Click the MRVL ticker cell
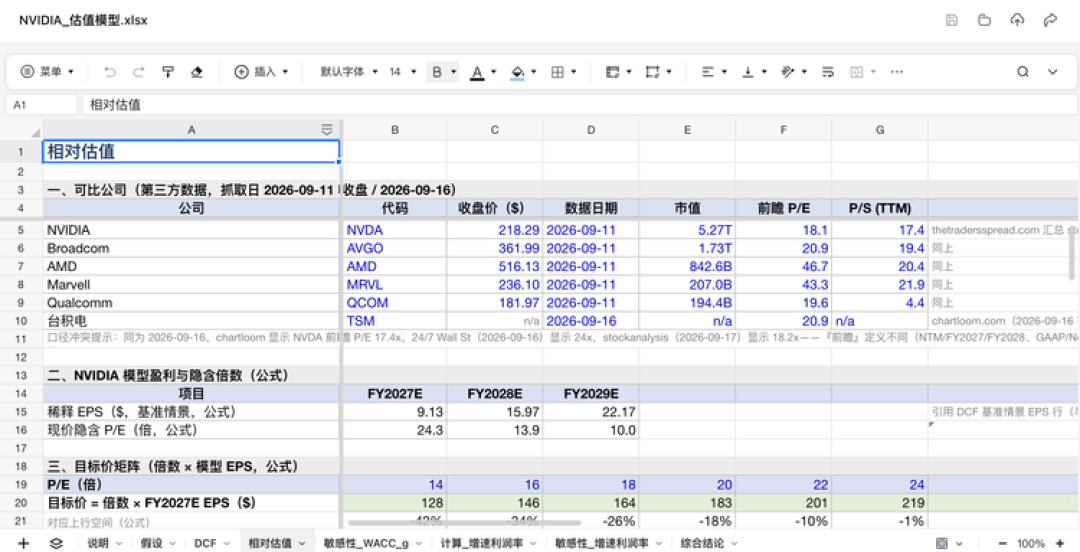This screenshot has height=552, width=1080. pos(395,285)
